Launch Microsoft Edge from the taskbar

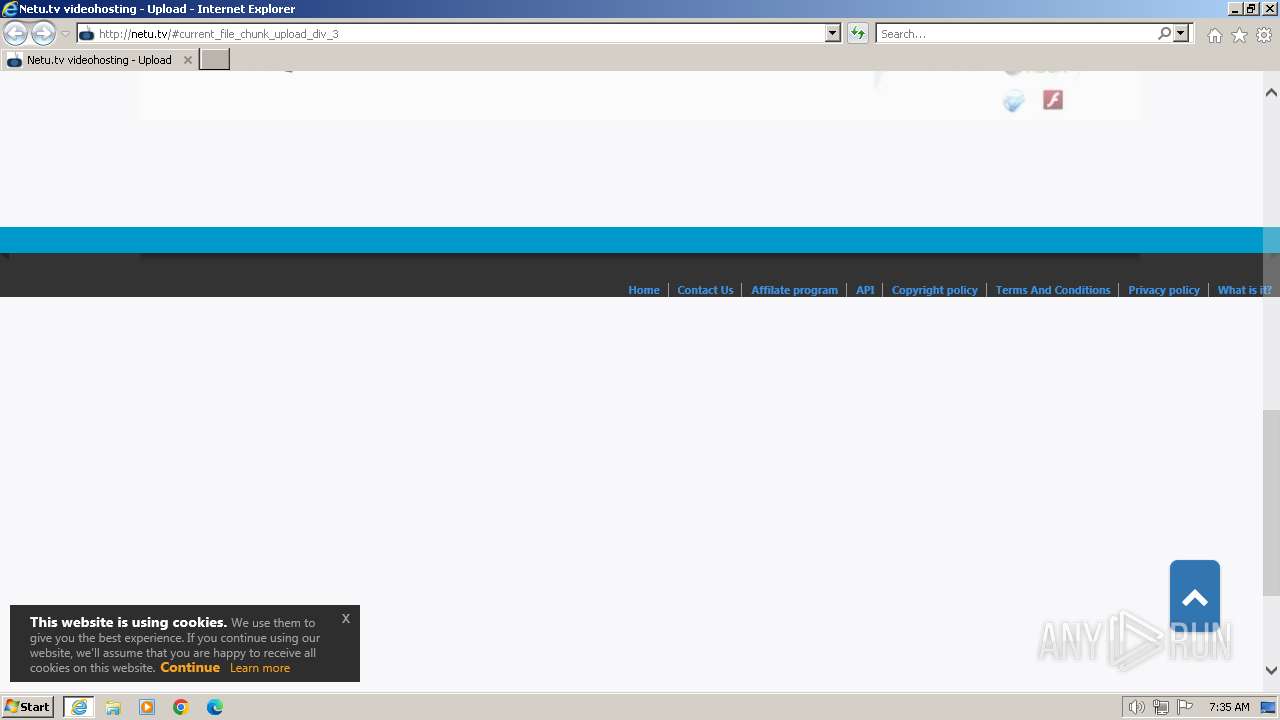point(215,707)
